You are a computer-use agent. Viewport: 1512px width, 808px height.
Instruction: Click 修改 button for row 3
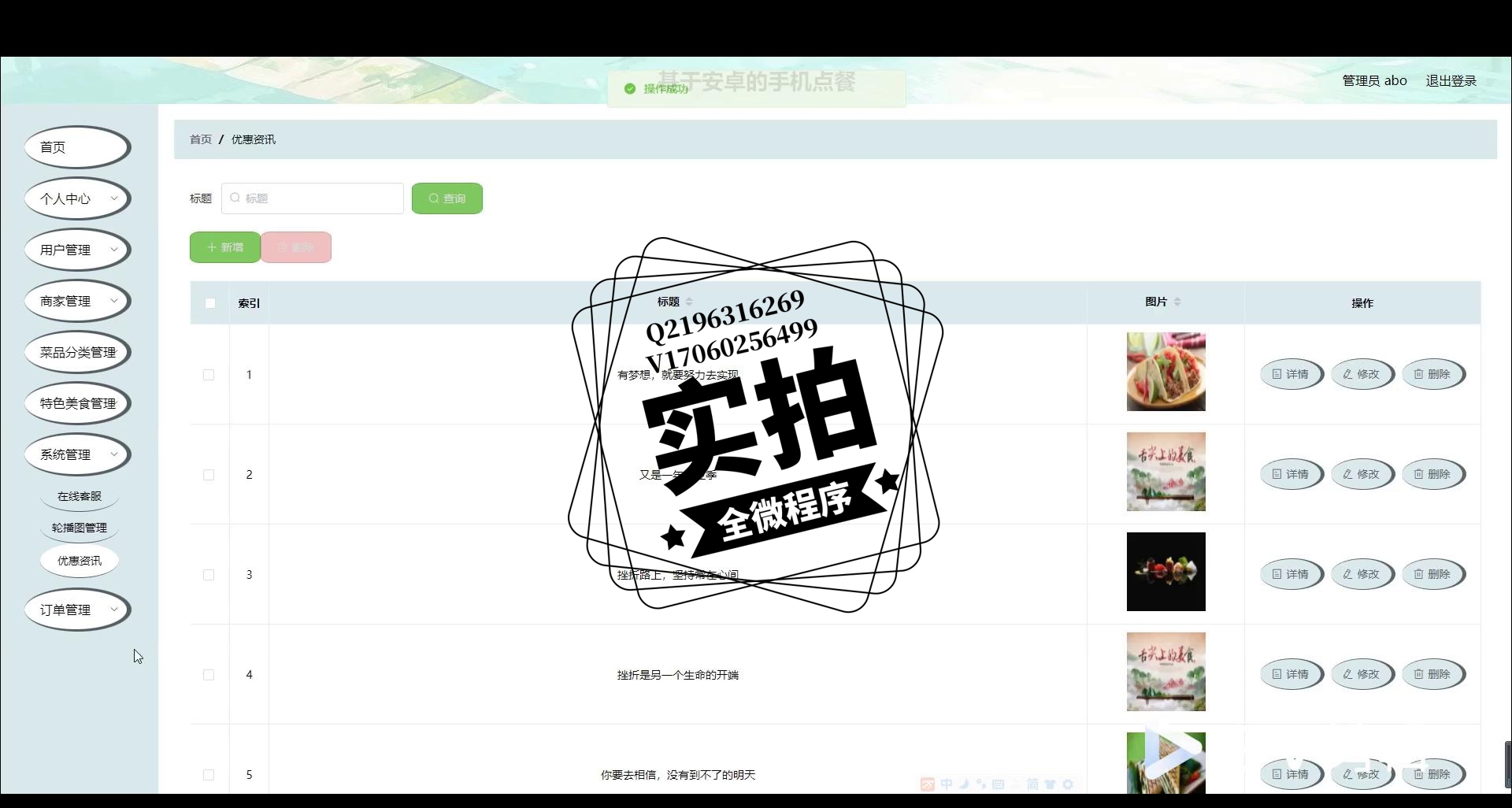(1362, 575)
